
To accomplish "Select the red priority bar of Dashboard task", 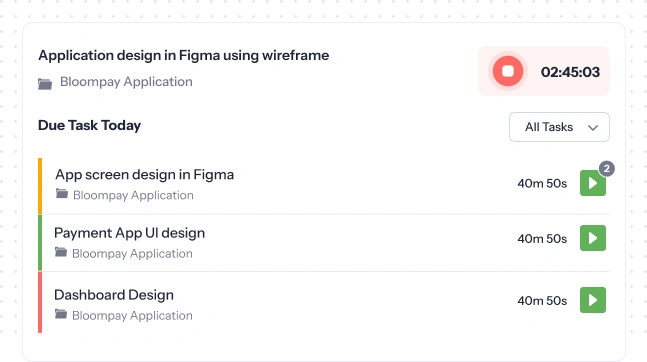I will (40, 302).
